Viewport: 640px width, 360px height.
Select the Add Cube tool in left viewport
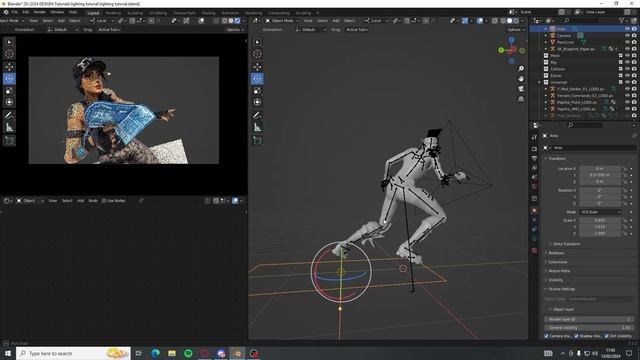click(9, 140)
